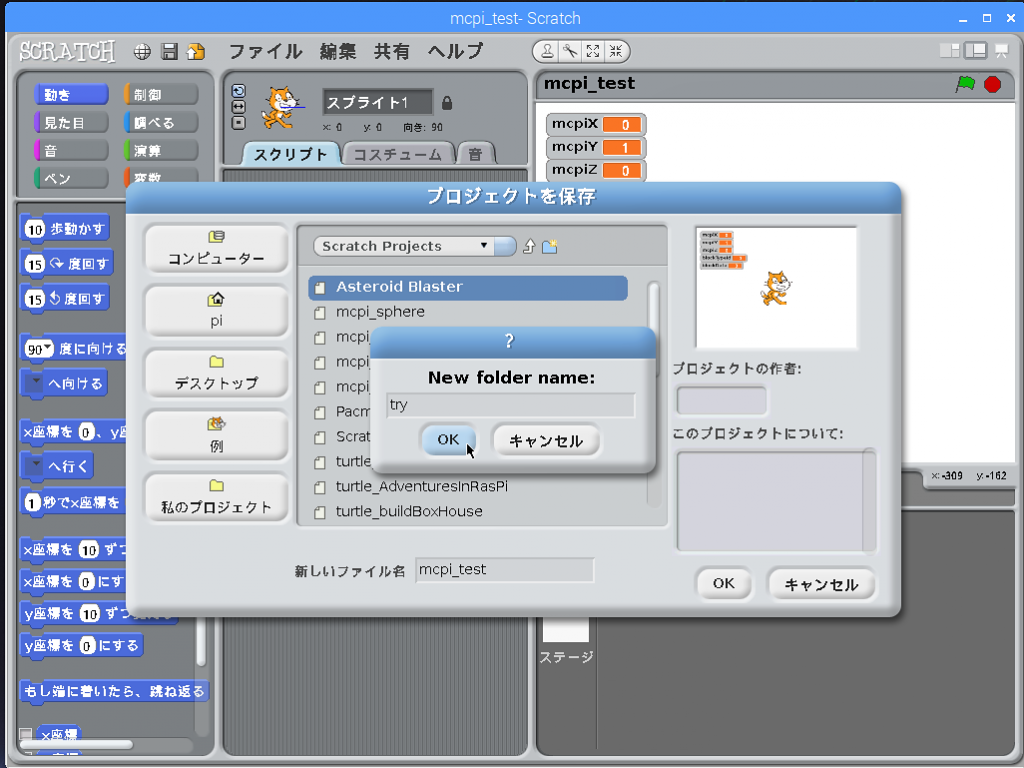Image resolution: width=1024 pixels, height=768 pixels.
Task: Click the 10 歩動かす block
Action: [65, 229]
